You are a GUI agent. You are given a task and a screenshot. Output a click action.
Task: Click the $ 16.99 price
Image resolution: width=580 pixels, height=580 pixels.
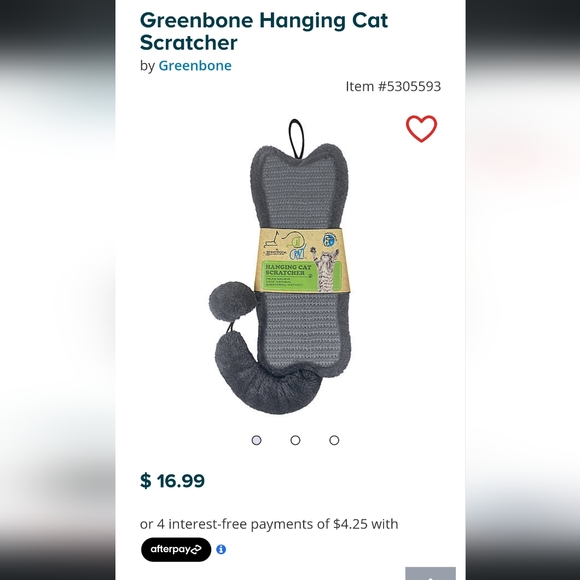tap(172, 480)
